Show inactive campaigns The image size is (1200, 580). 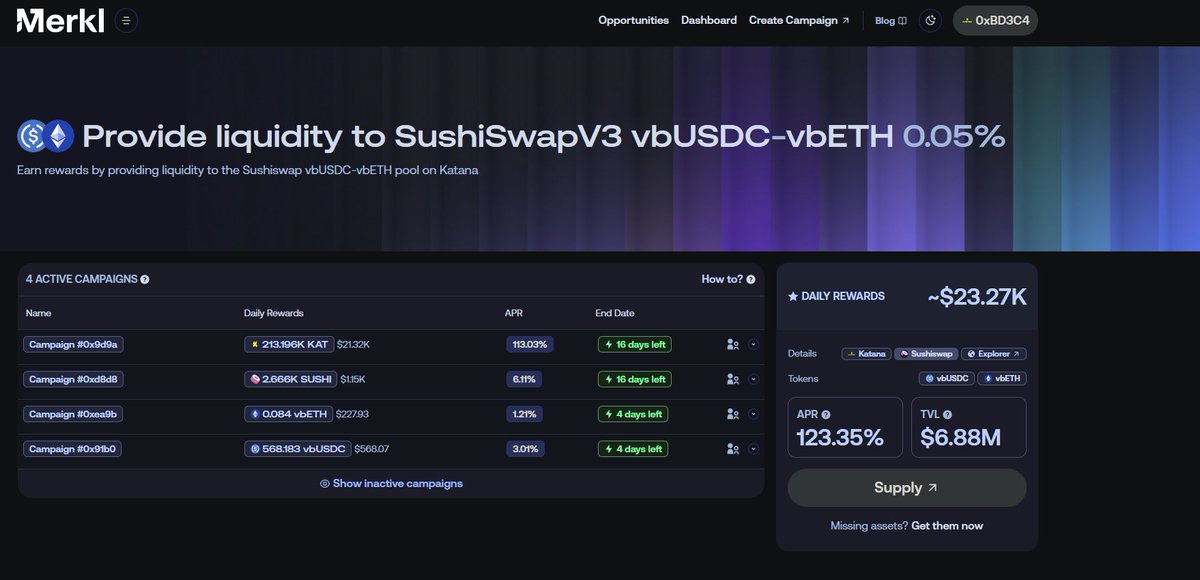391,483
